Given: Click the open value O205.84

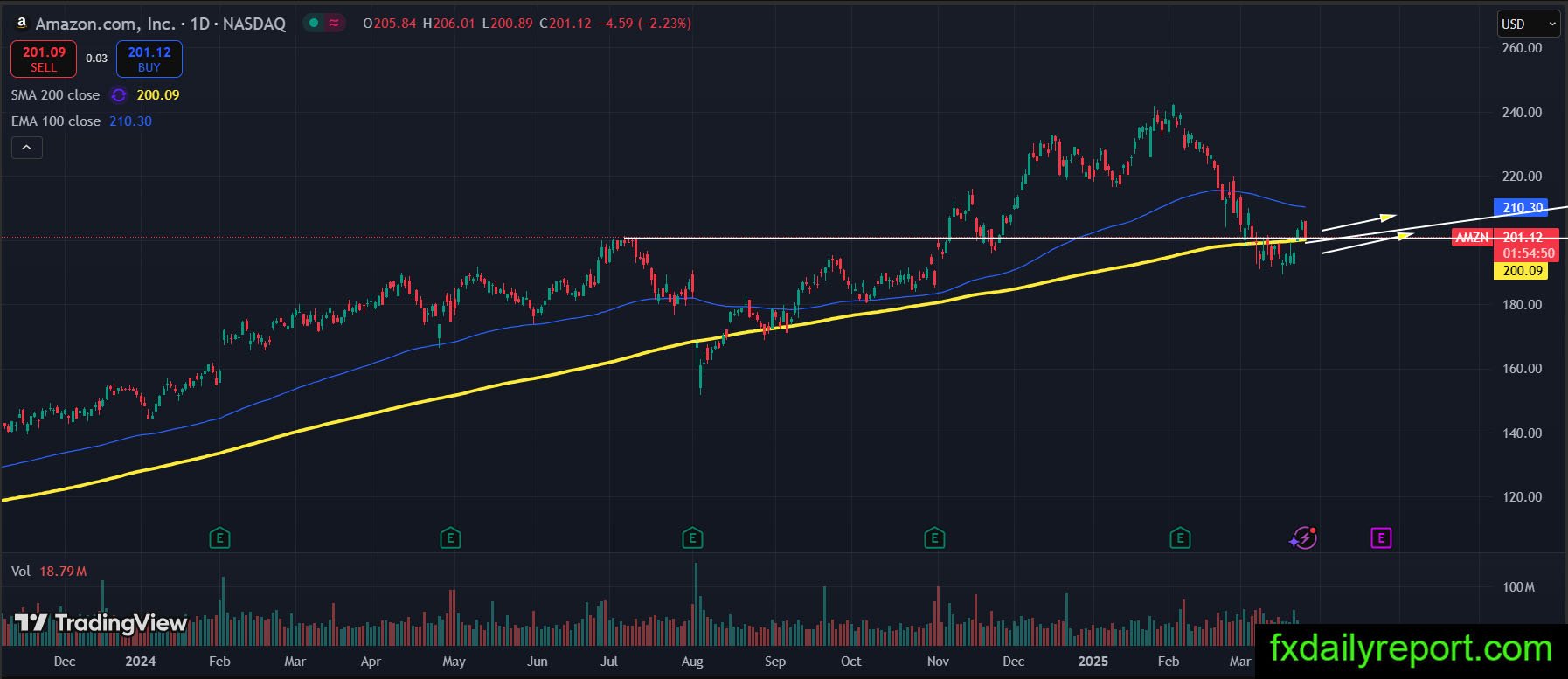Looking at the screenshot, I should click(390, 24).
